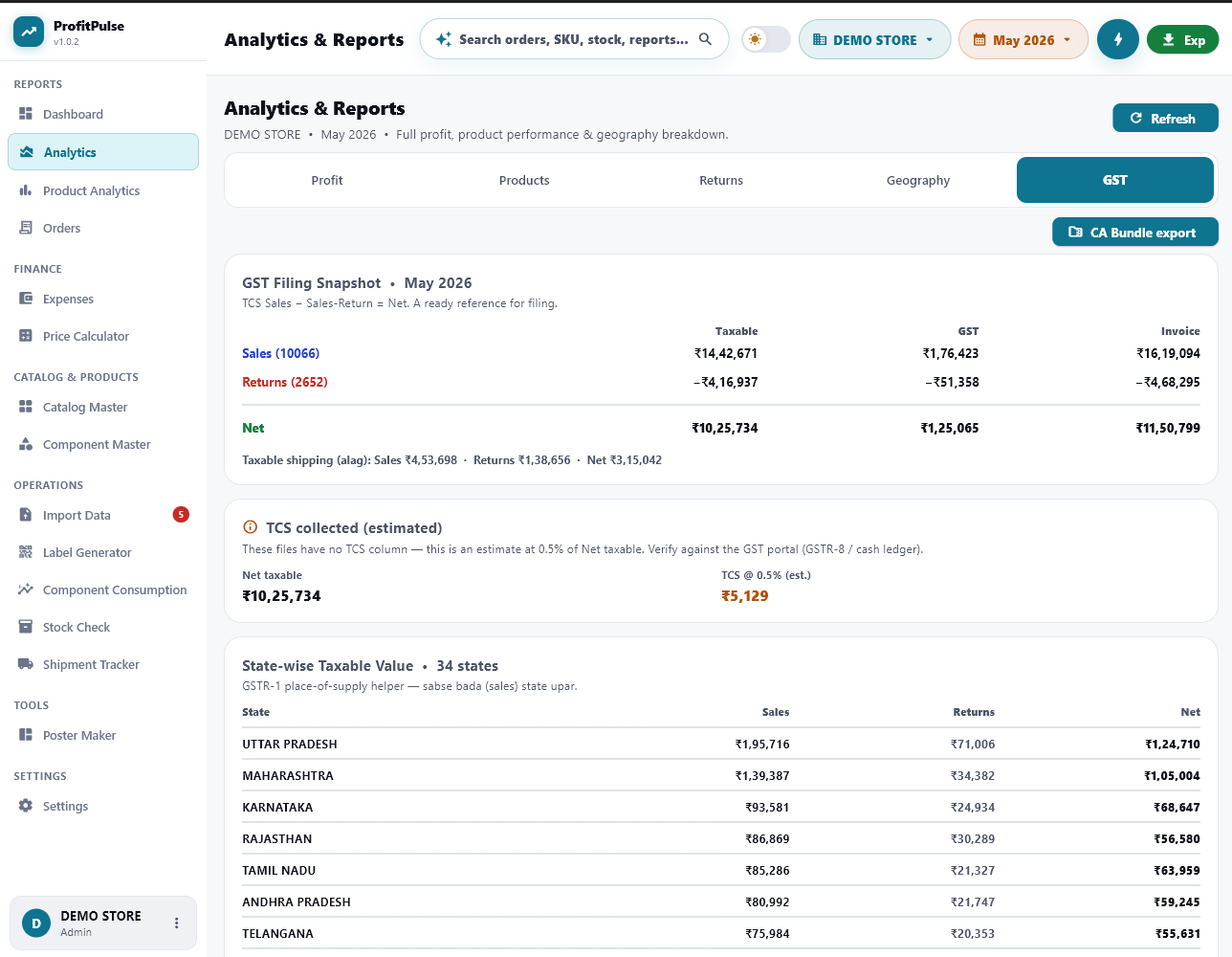Click the Refresh button
Image resolution: width=1232 pixels, height=957 pixels.
[x=1165, y=119]
